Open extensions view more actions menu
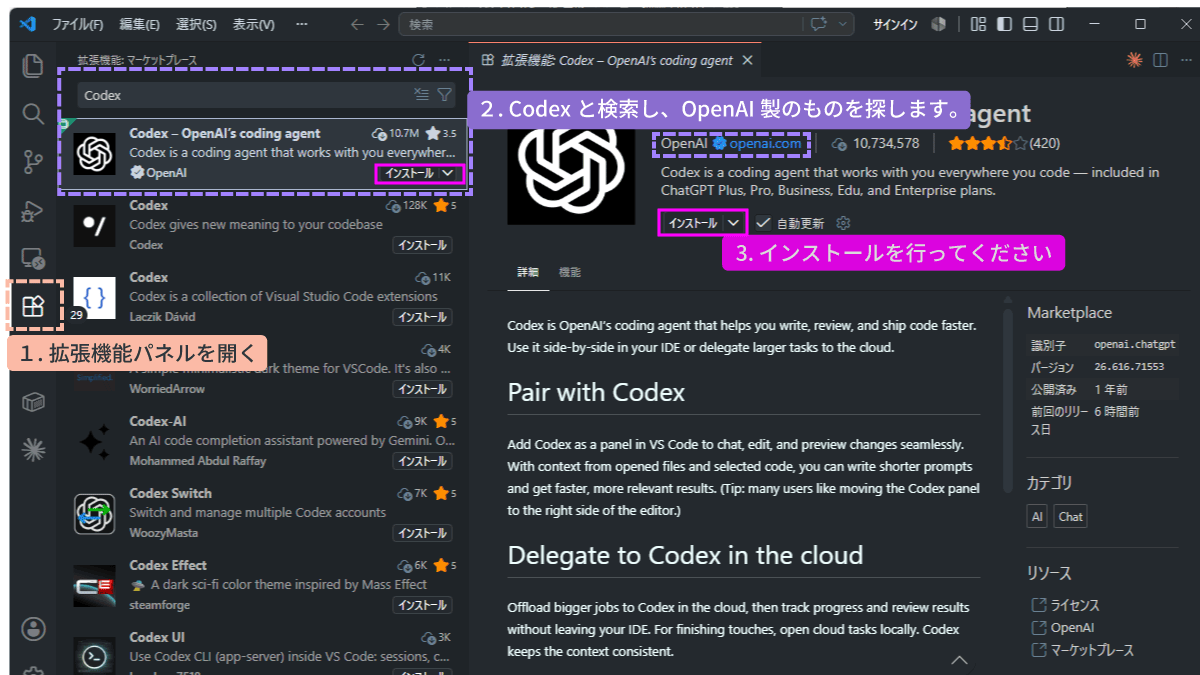 point(445,60)
